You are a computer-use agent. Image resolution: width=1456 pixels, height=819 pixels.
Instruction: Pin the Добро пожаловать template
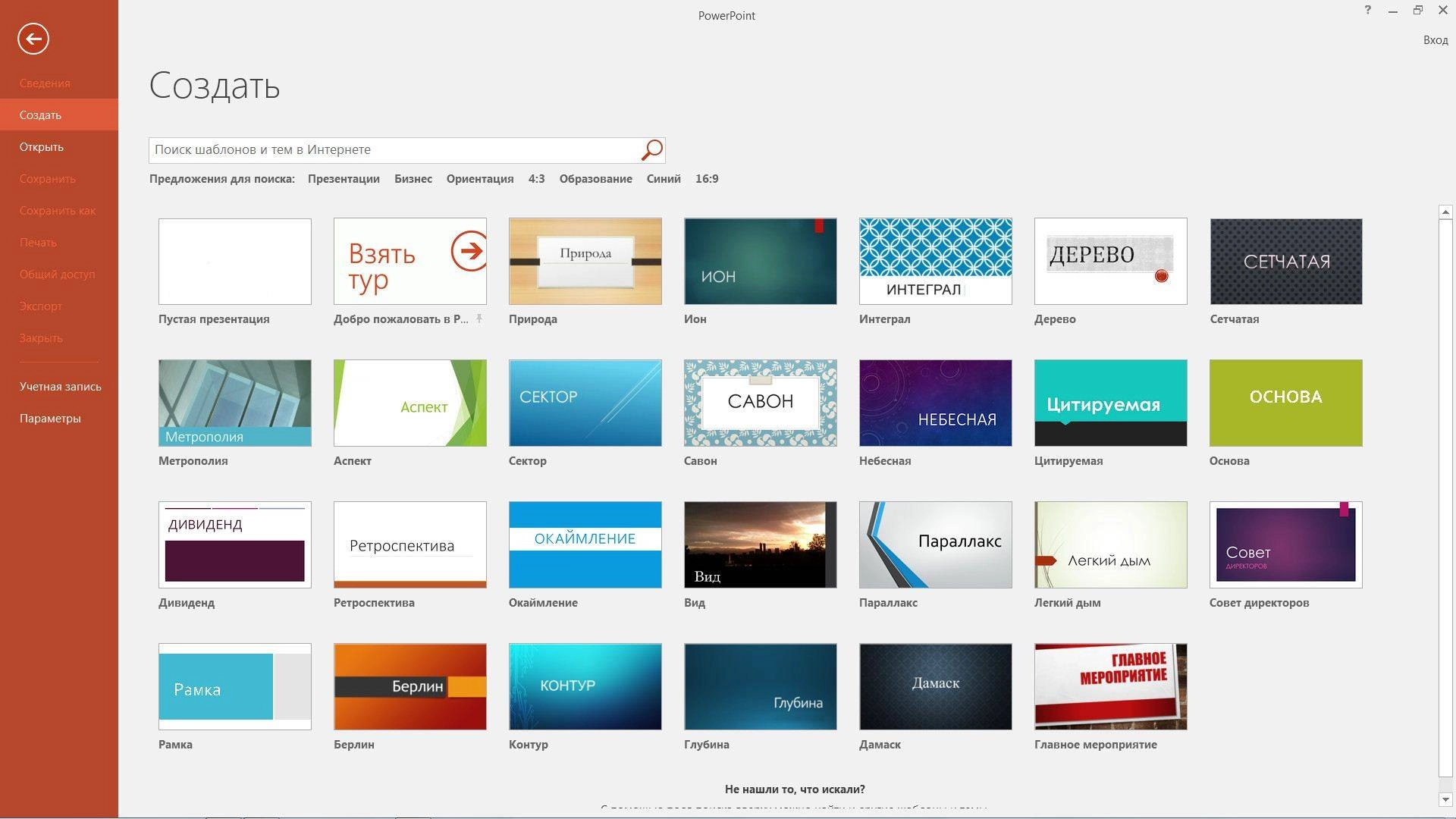[479, 318]
